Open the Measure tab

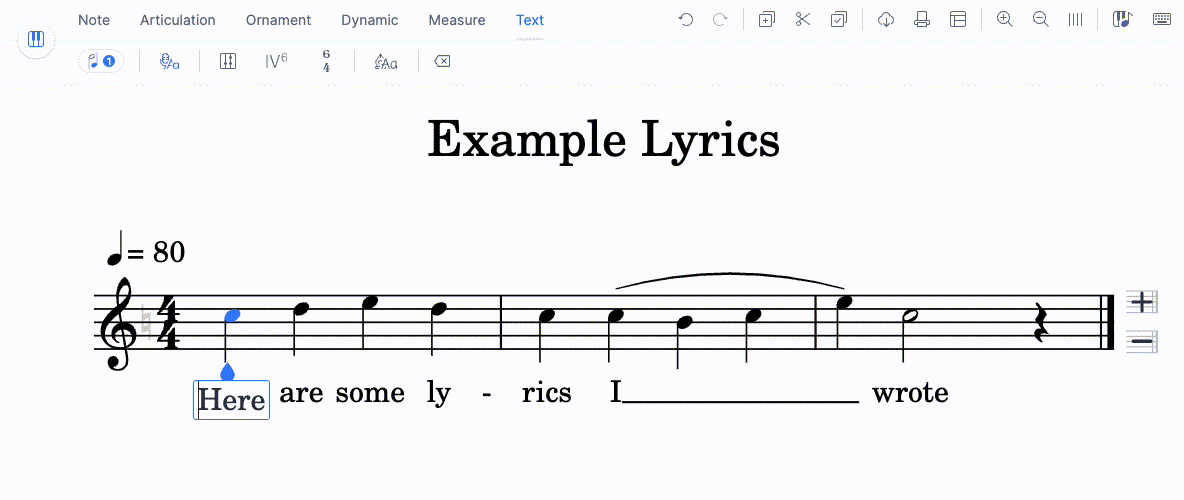coord(456,20)
